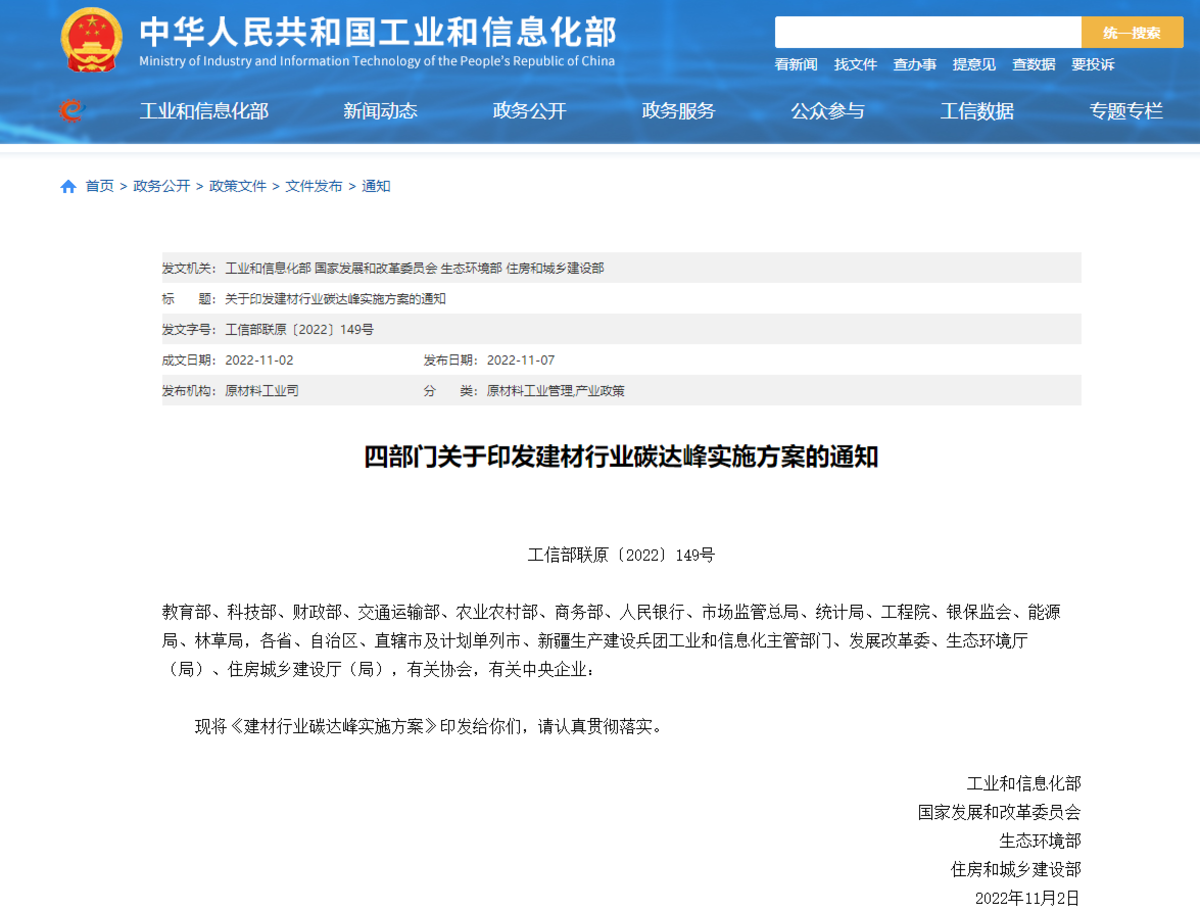Click the sentence 现将《建材行业碳达峰实施方案》印发给你们
1200x911 pixels.
429,726
